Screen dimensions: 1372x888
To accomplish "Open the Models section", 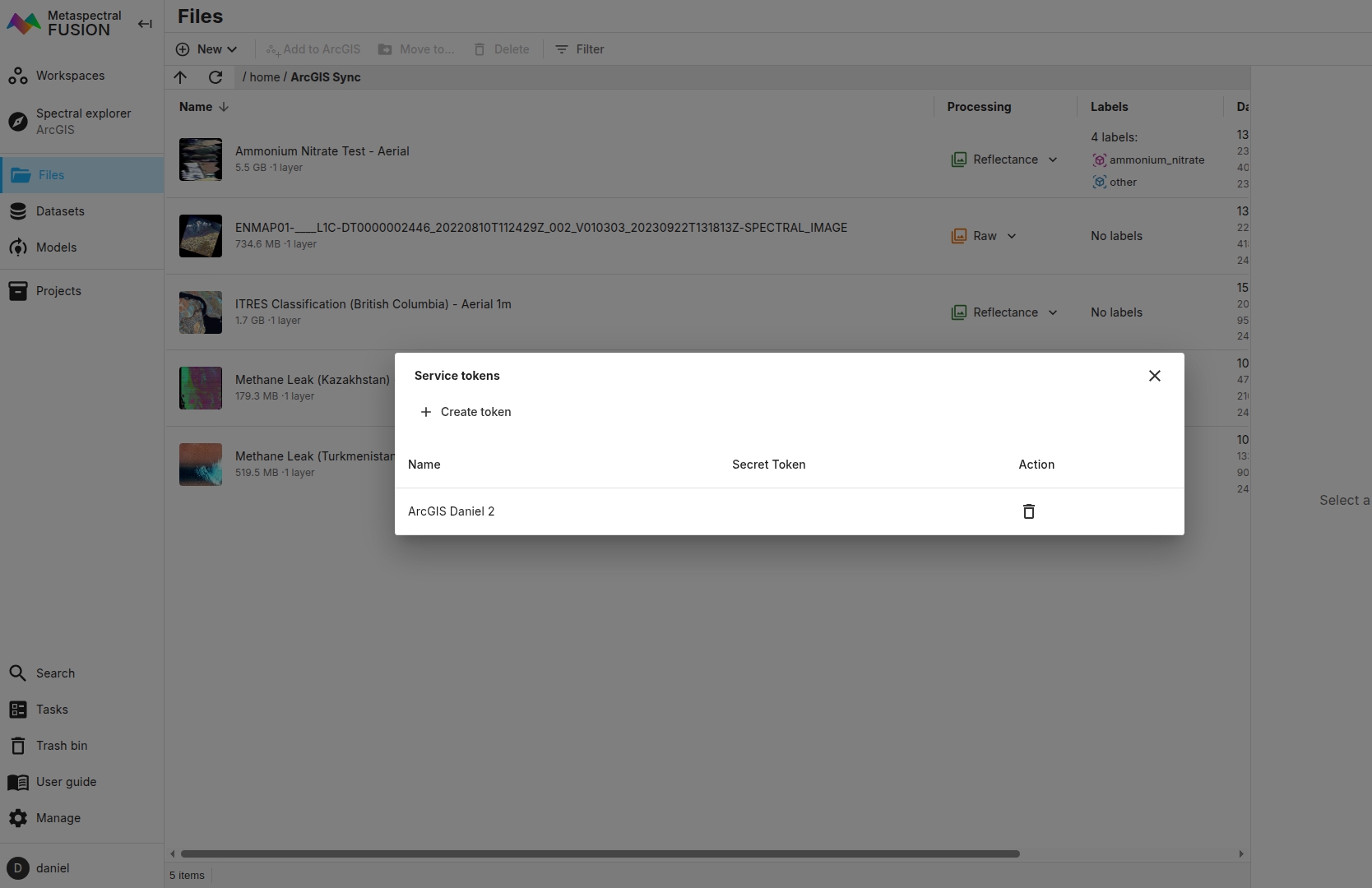I will click(x=56, y=247).
